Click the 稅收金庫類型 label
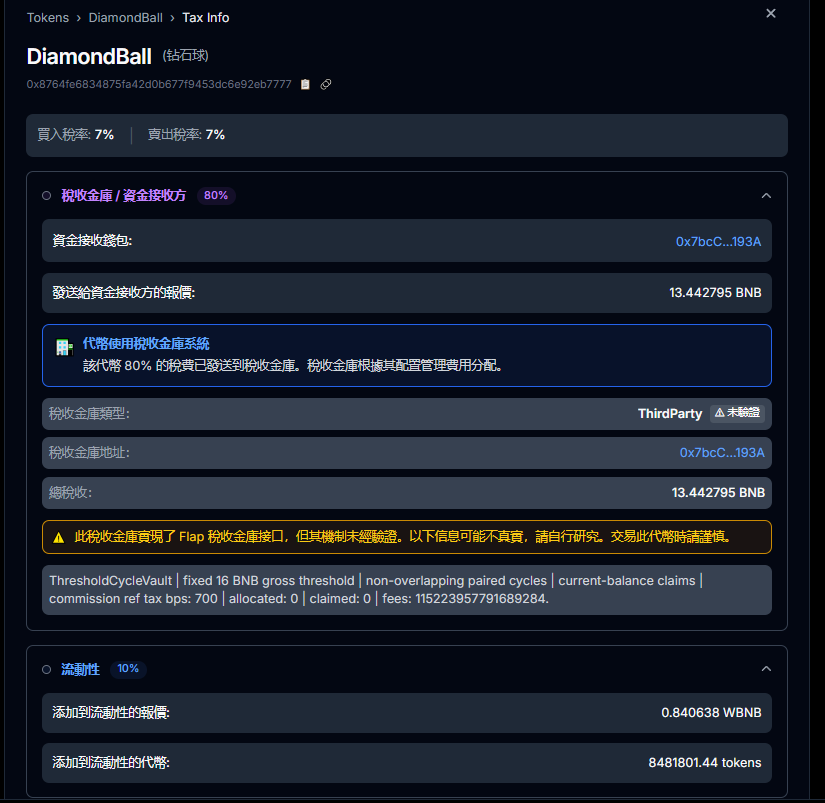The image size is (825, 803). 89,414
